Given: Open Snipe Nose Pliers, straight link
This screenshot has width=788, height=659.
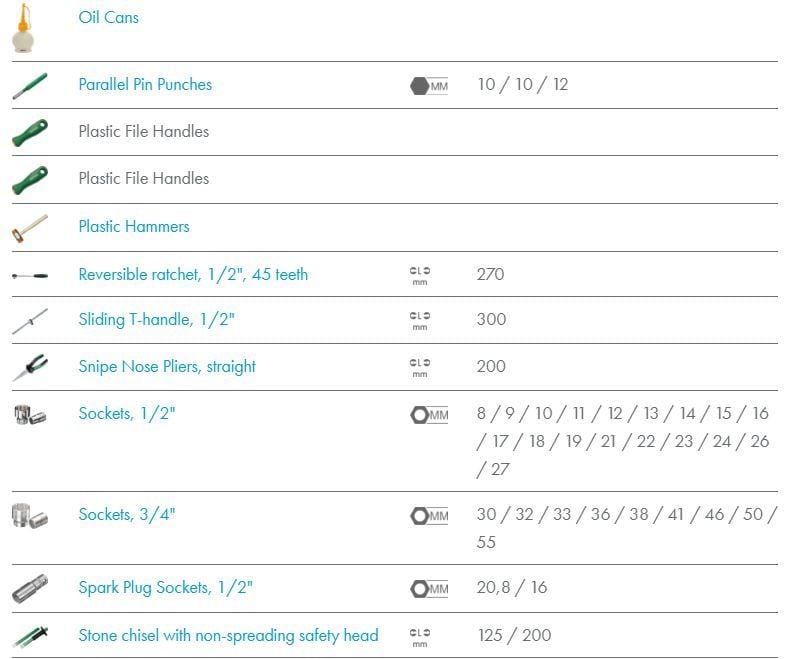Looking at the screenshot, I should coord(167,366).
